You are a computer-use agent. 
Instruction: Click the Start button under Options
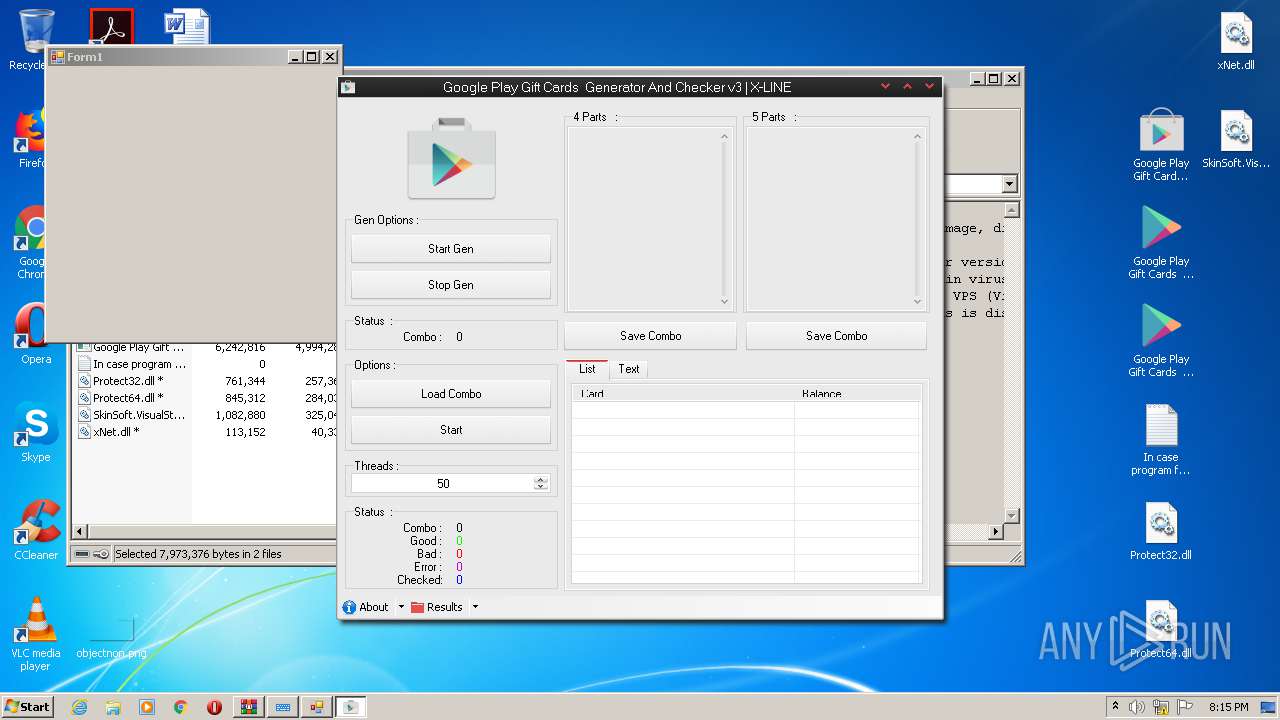pyautogui.click(x=451, y=430)
